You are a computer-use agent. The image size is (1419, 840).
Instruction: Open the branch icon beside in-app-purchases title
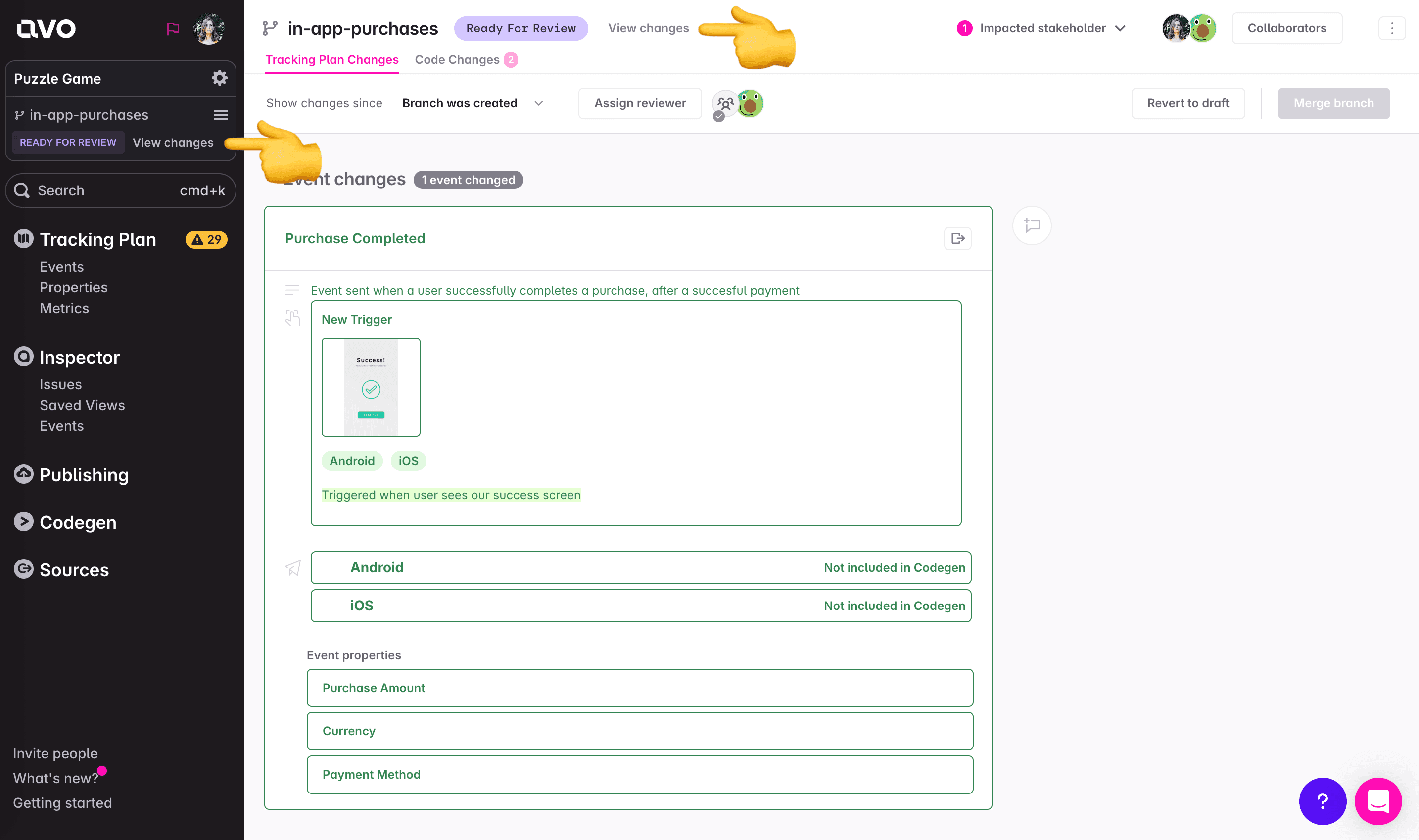270,27
